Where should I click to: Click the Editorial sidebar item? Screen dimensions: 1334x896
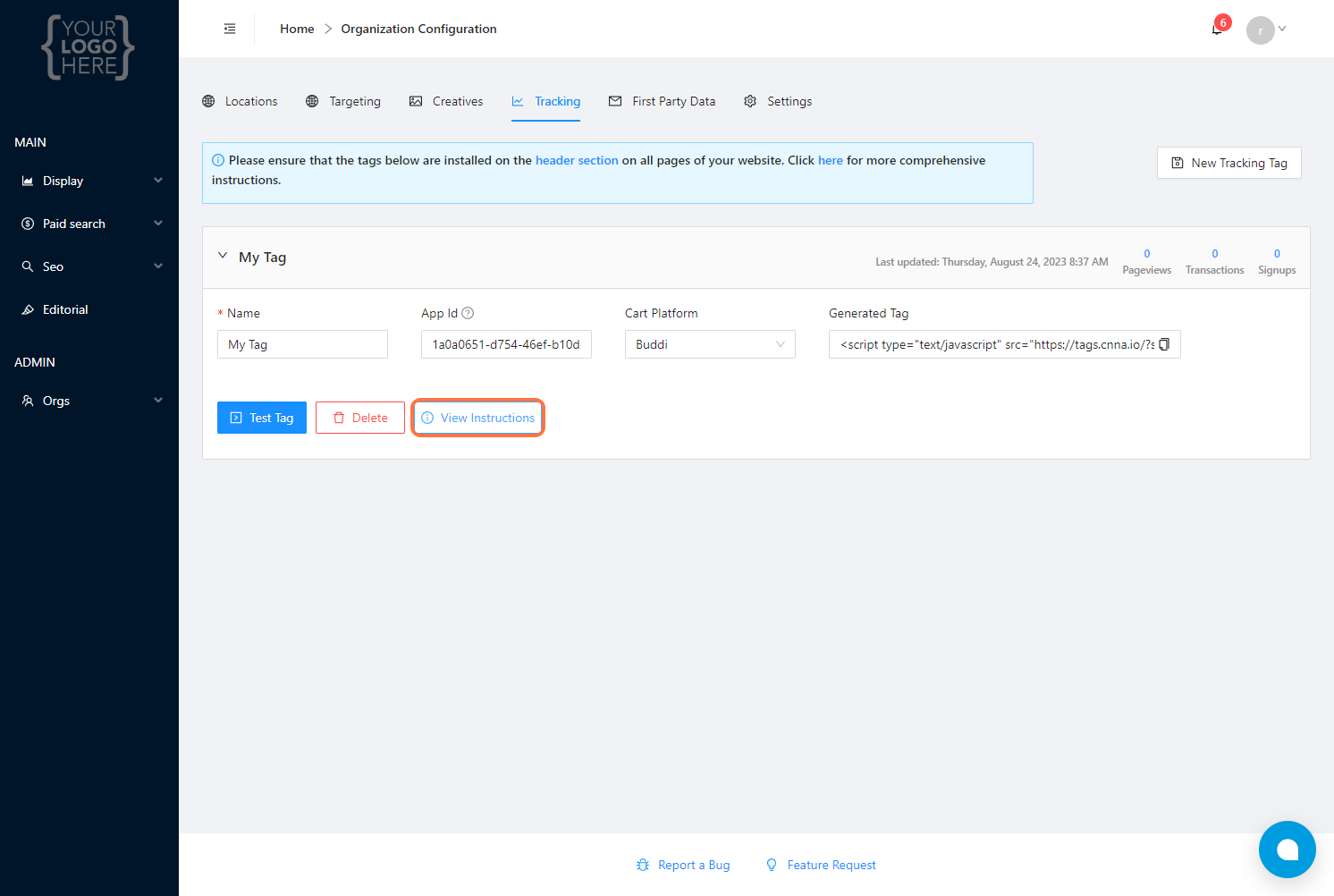coord(65,309)
